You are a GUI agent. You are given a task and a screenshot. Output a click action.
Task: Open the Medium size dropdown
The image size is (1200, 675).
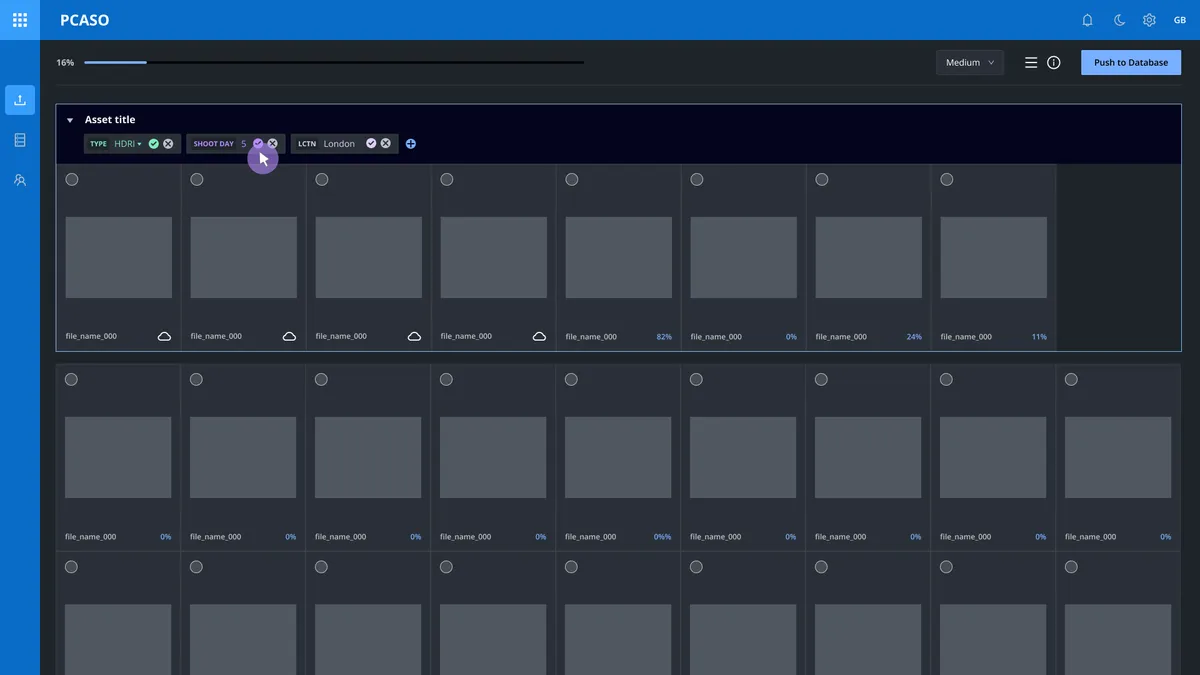coord(969,63)
